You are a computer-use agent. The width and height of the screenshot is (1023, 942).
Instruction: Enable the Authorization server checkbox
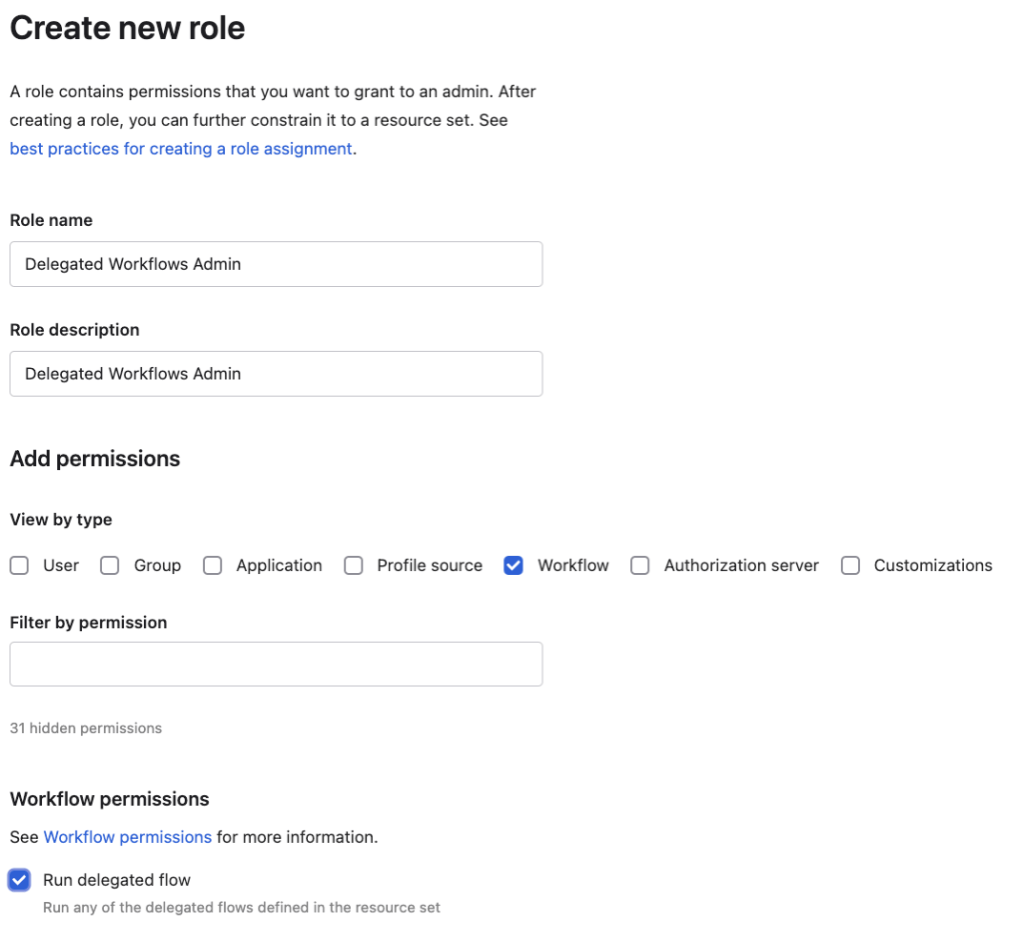pos(639,565)
